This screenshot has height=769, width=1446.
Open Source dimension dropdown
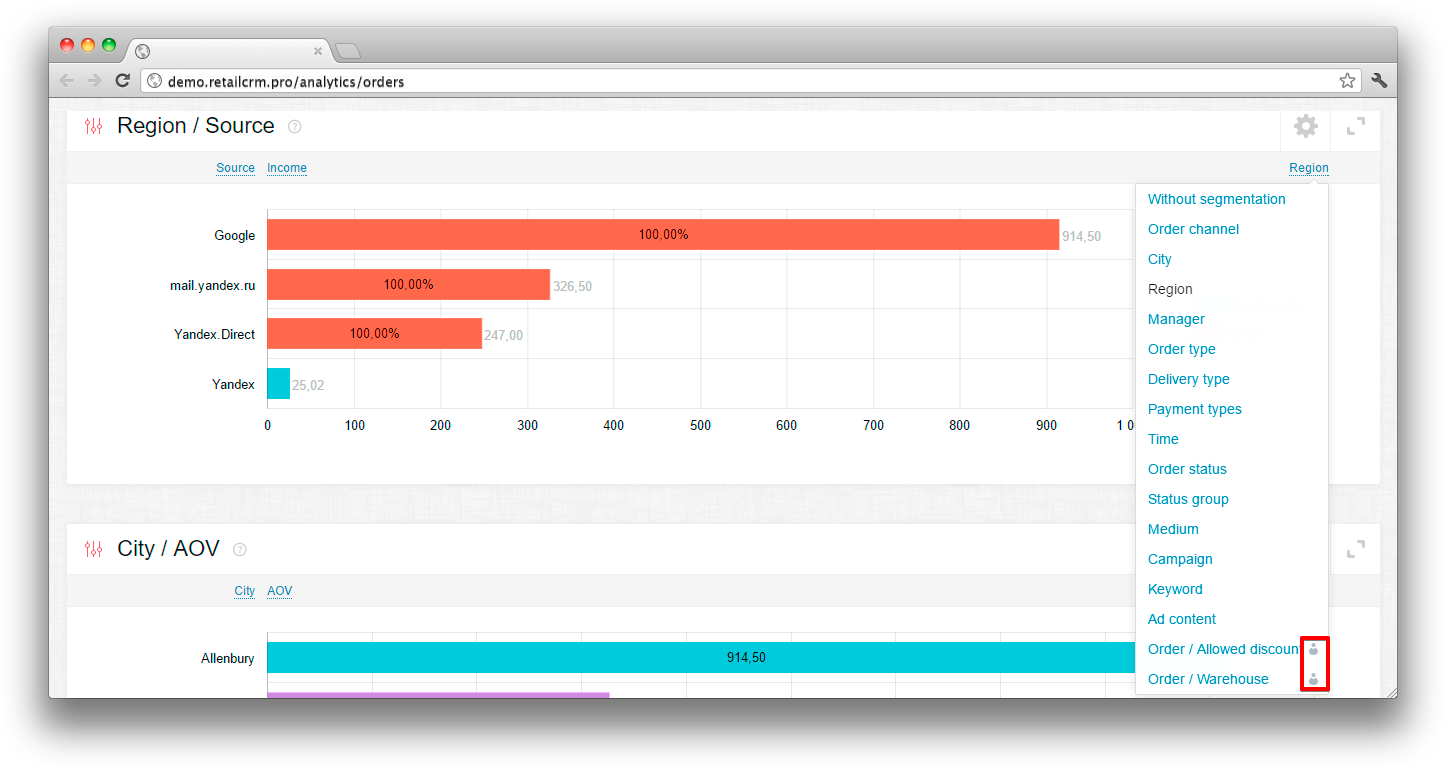(x=235, y=168)
